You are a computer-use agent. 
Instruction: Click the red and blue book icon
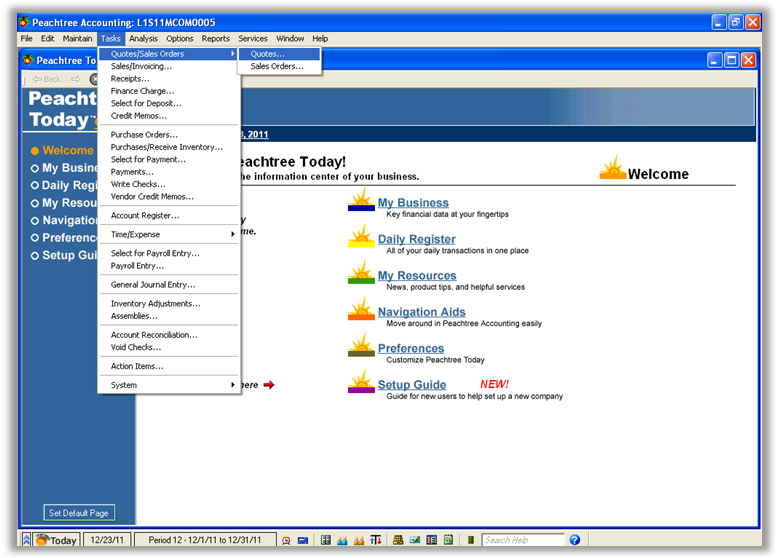(x=432, y=540)
